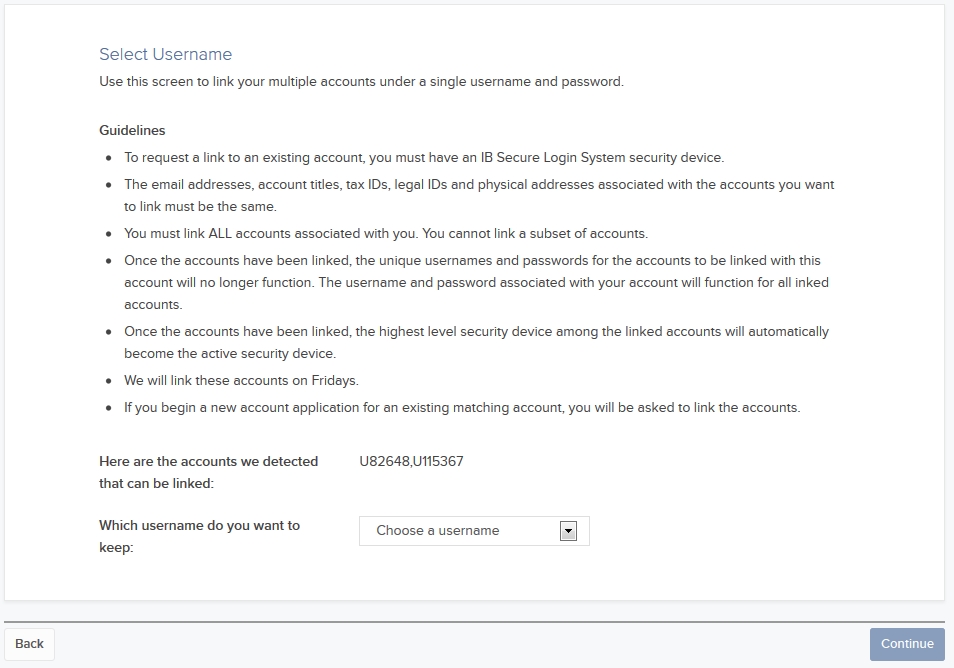This screenshot has height=668, width=954.
Task: Click the guideline about unique usernames no longer functioning
Action: click(476, 282)
